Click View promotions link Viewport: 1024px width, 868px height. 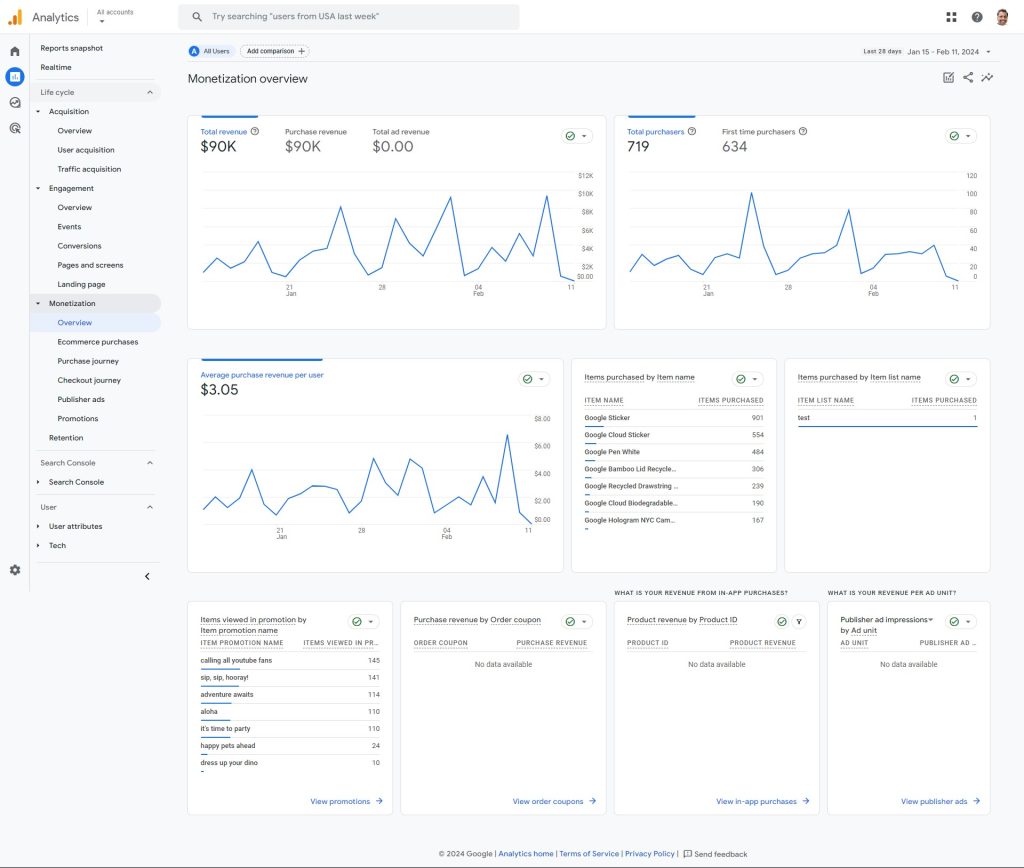[x=346, y=801]
